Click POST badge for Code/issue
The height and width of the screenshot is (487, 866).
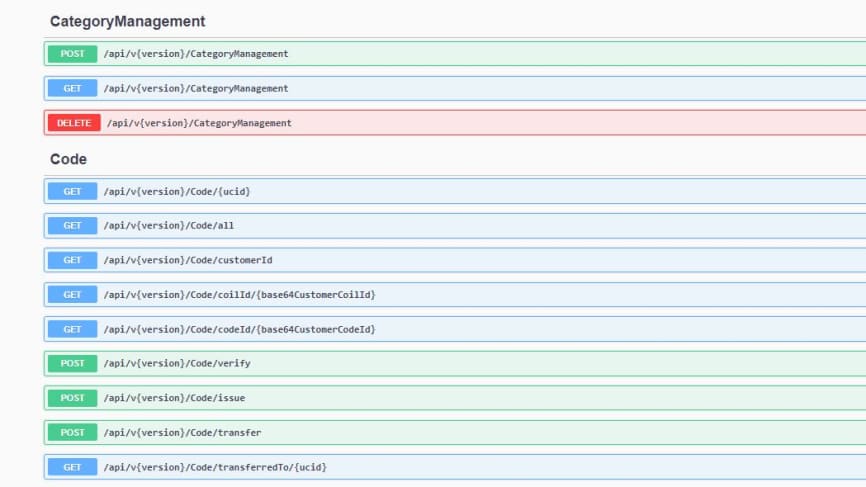[72, 398]
